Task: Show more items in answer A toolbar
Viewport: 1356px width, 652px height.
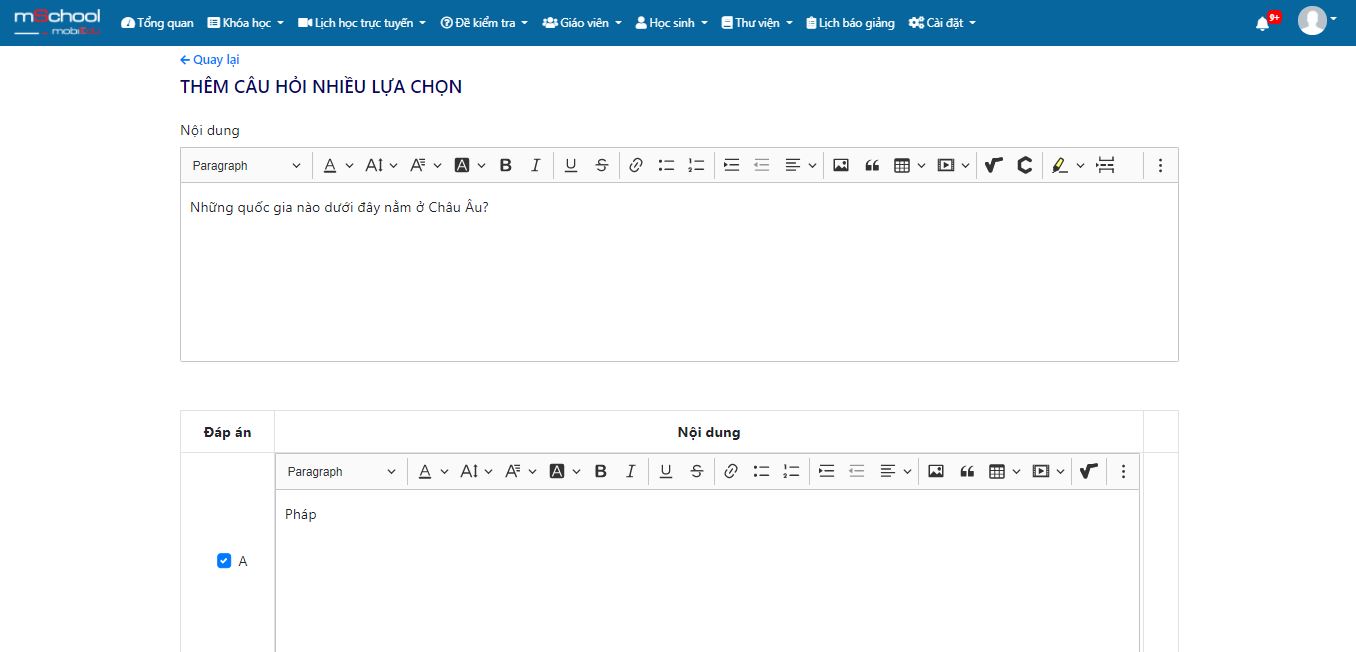Action: click(x=1123, y=472)
